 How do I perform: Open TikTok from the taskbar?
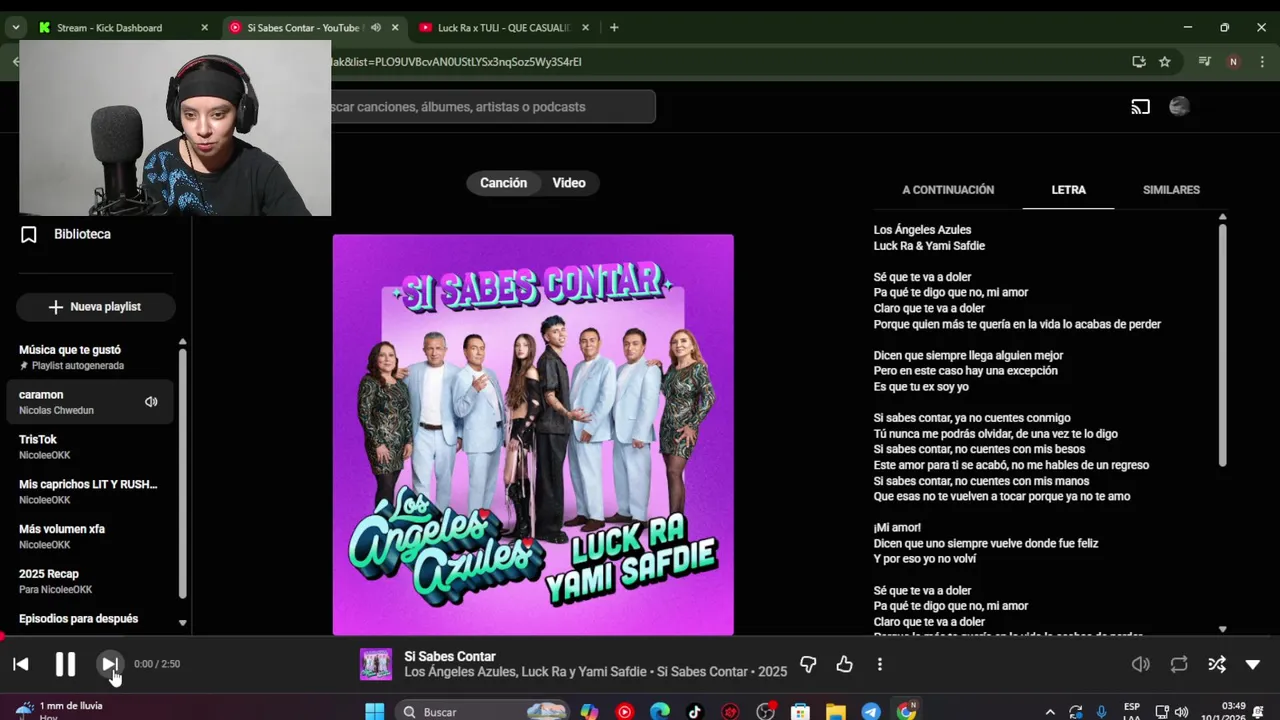pyautogui.click(x=694, y=712)
